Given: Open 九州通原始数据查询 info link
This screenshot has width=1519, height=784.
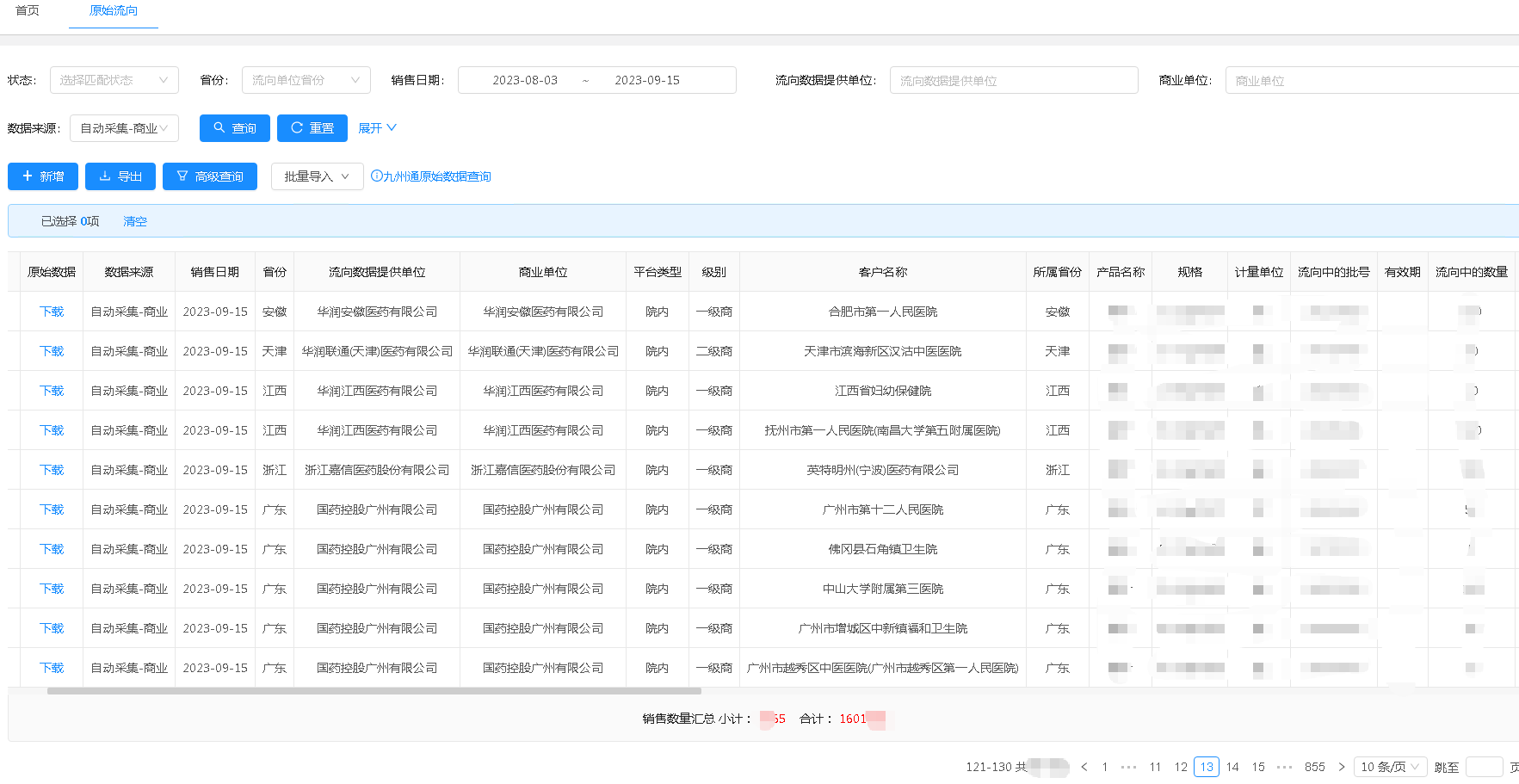Looking at the screenshot, I should [x=431, y=176].
